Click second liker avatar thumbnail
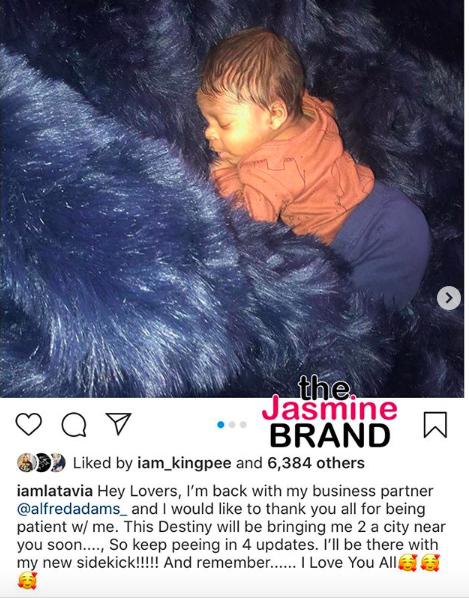 click(42, 463)
